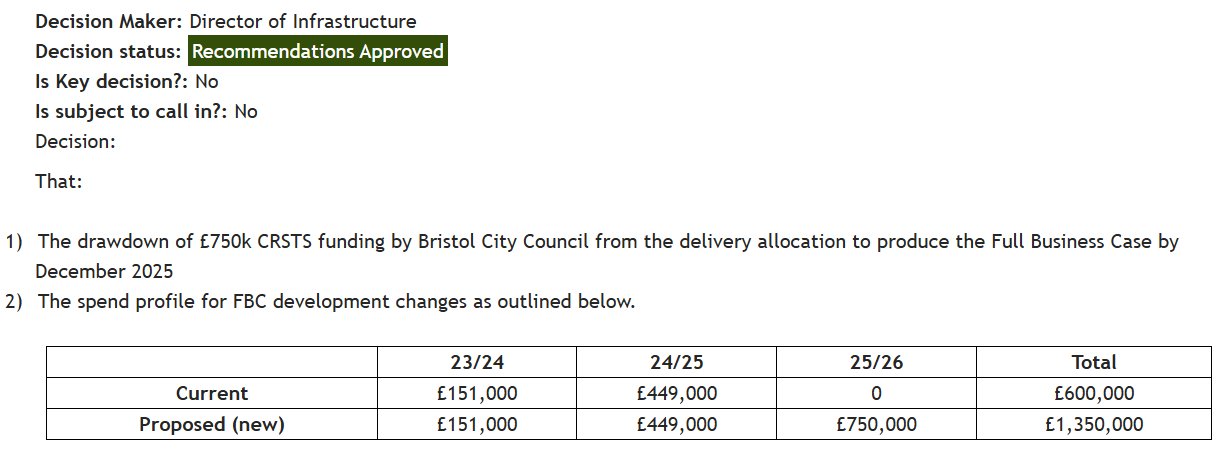This screenshot has height=455, width=1227.
Task: Click the 0 value under 25/26
Action: tap(876, 393)
